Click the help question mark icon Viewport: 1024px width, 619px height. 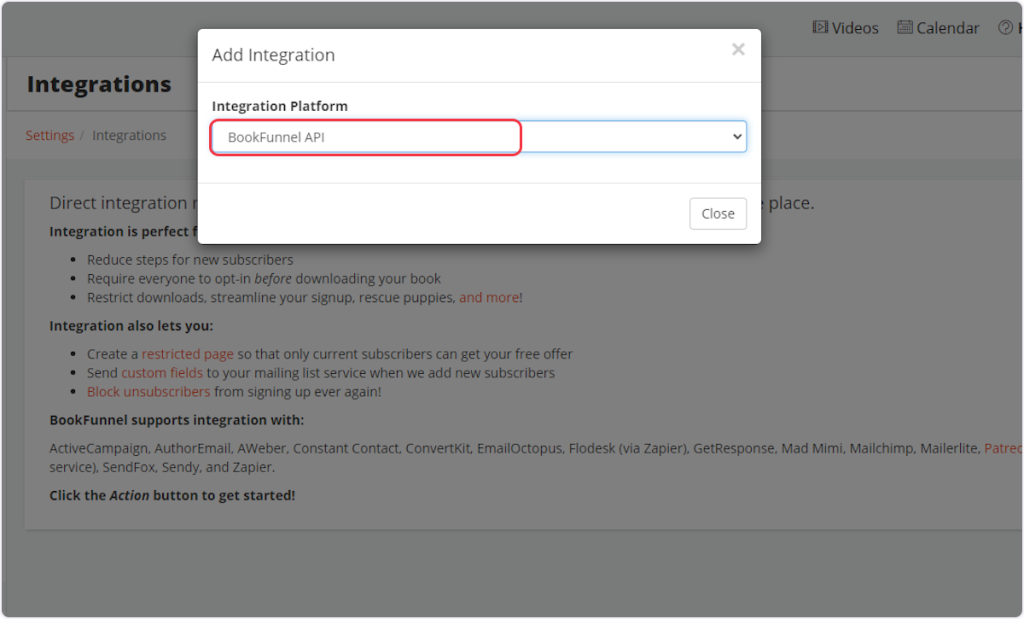pyautogui.click(x=1005, y=28)
